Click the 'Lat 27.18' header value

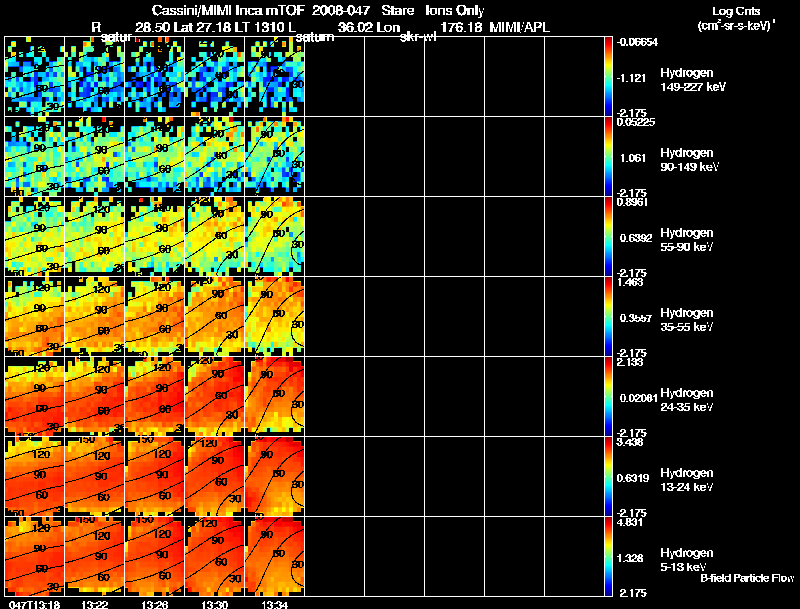(202, 27)
